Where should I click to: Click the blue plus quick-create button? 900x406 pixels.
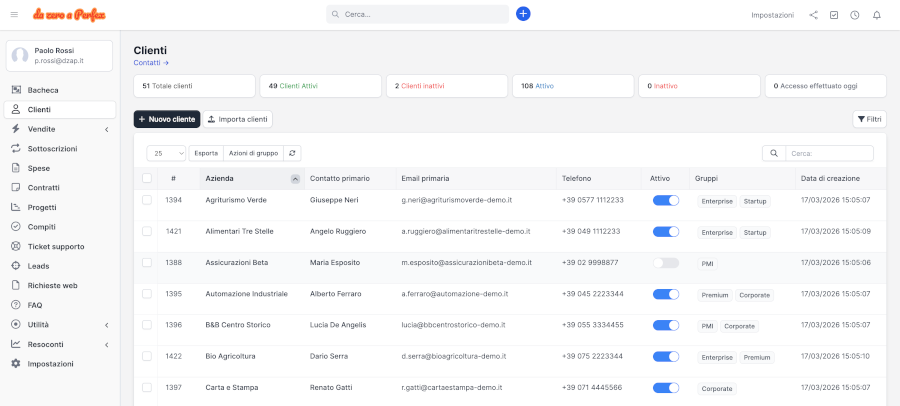click(x=523, y=14)
